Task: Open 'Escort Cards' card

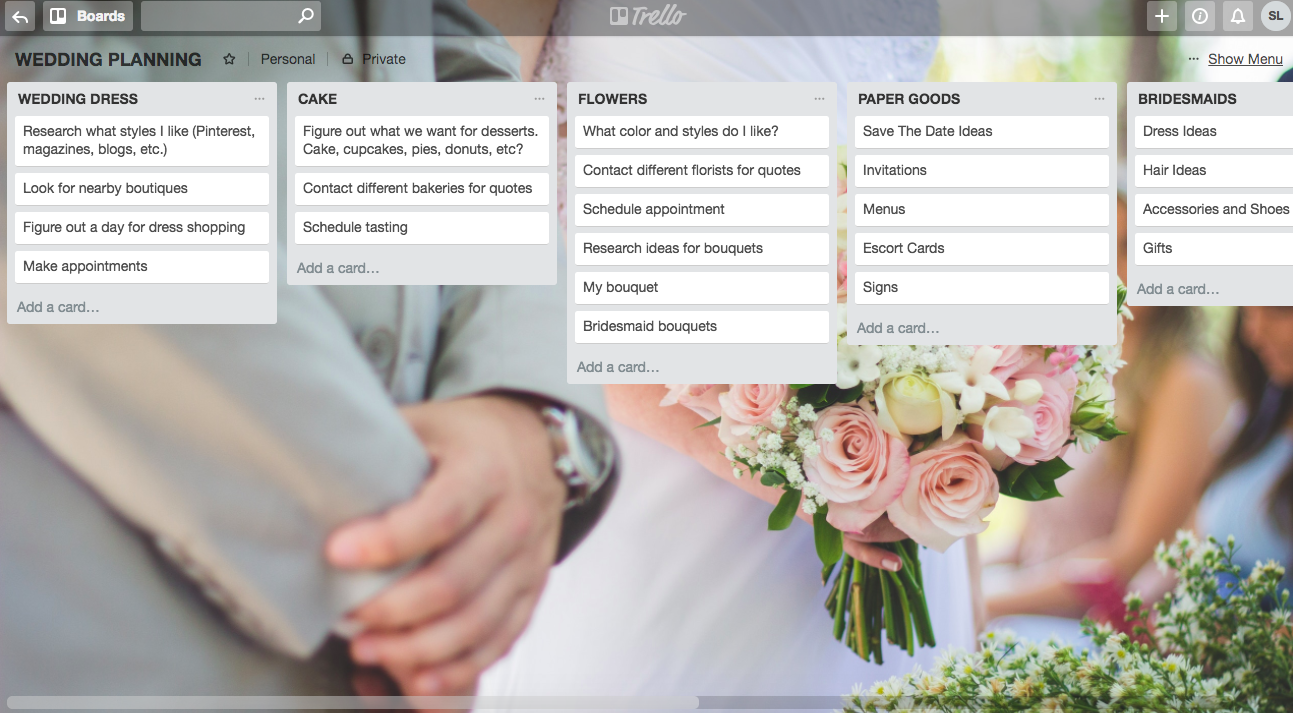Action: click(x=982, y=248)
